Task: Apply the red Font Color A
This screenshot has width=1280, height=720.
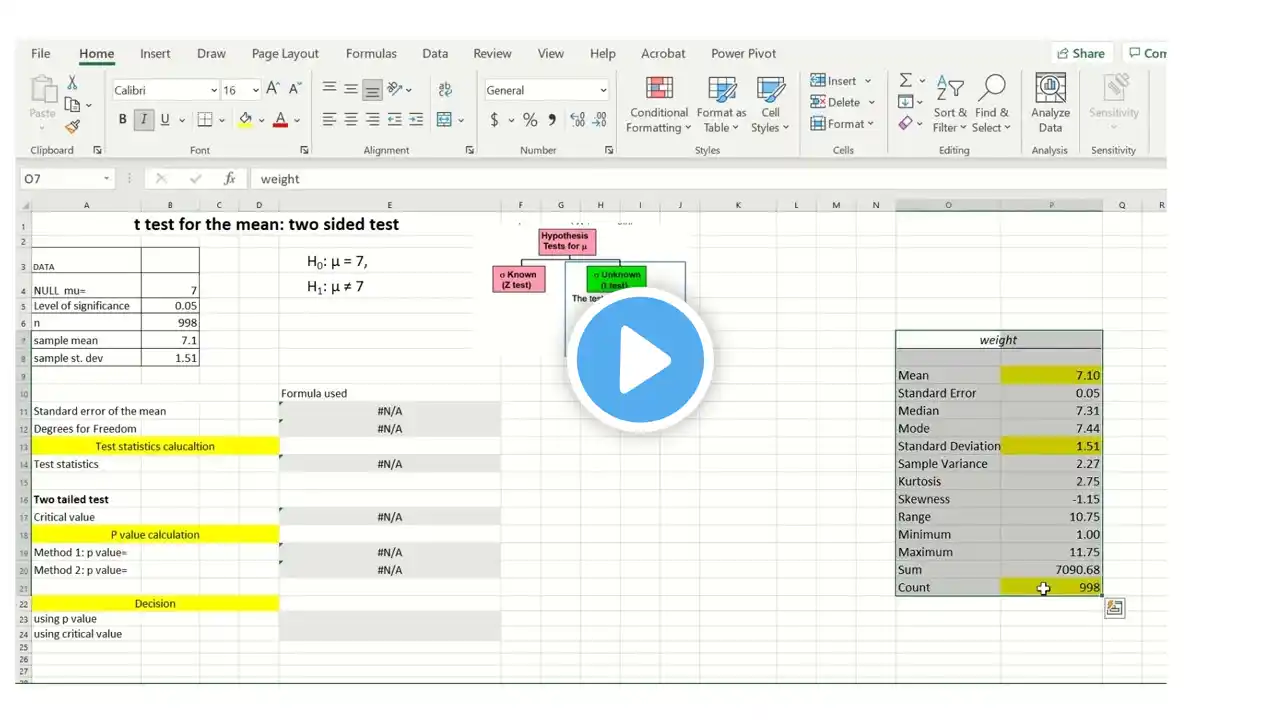Action: [281, 120]
